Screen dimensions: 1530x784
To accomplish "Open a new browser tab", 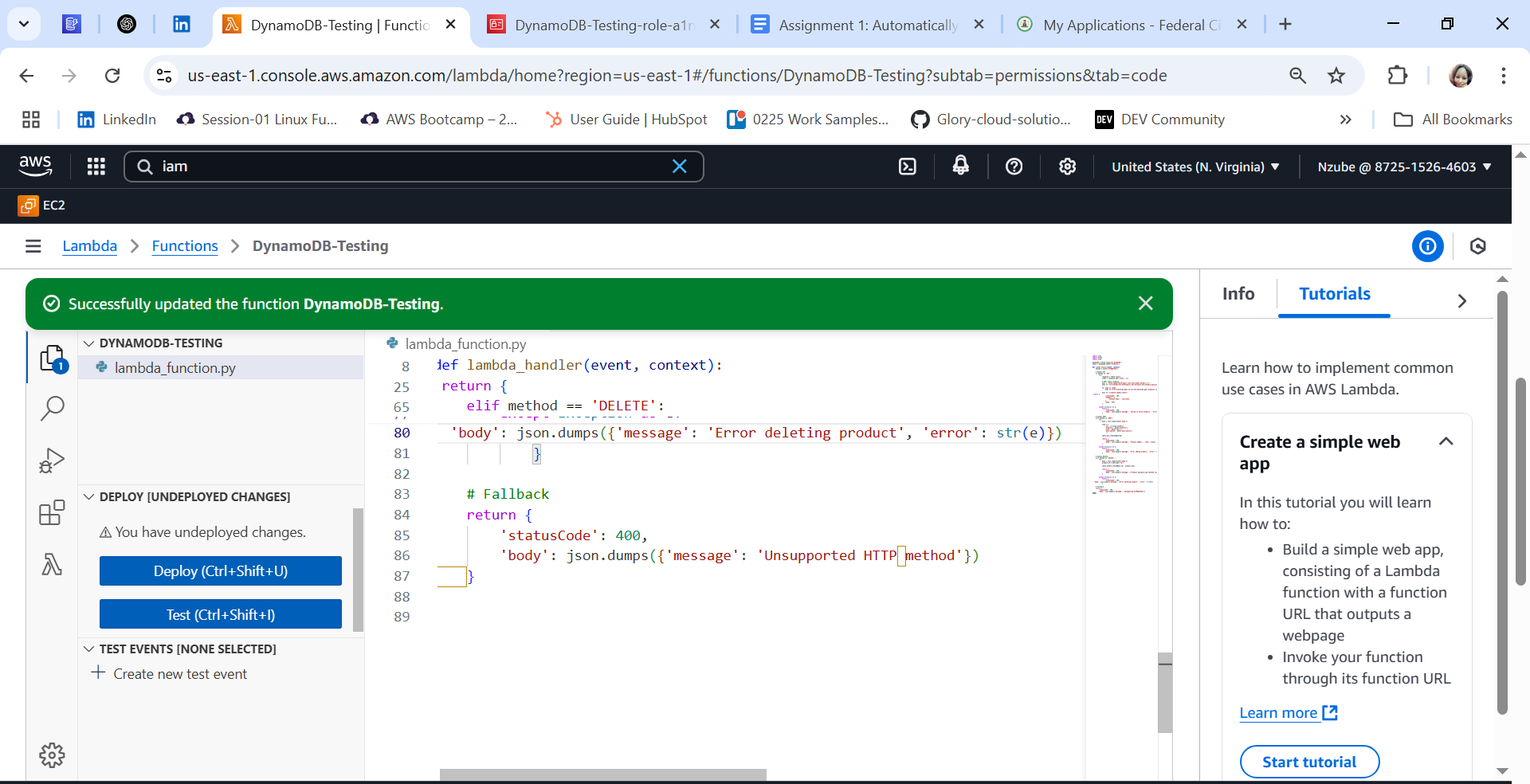I will (x=1285, y=25).
